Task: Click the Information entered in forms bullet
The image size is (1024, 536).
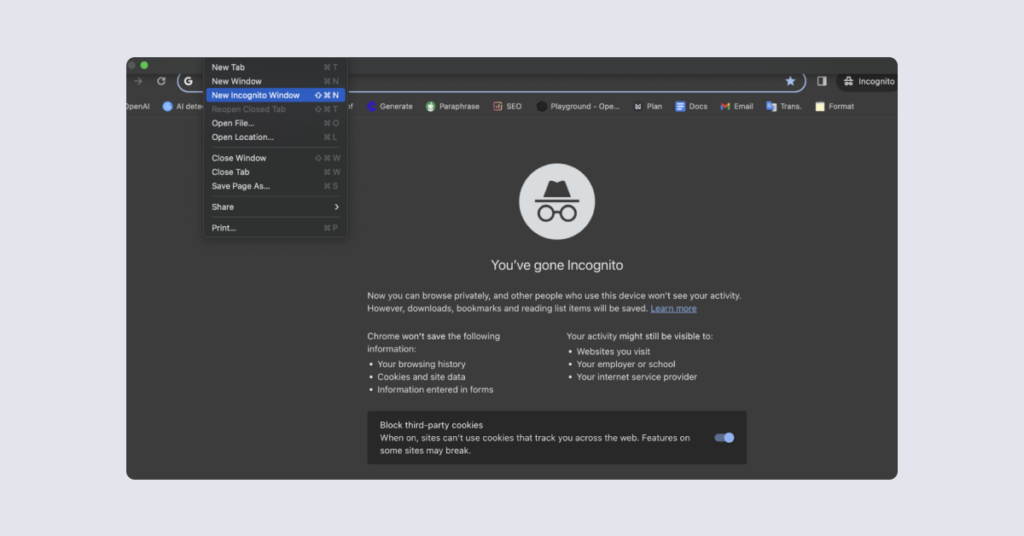Action: (x=435, y=390)
